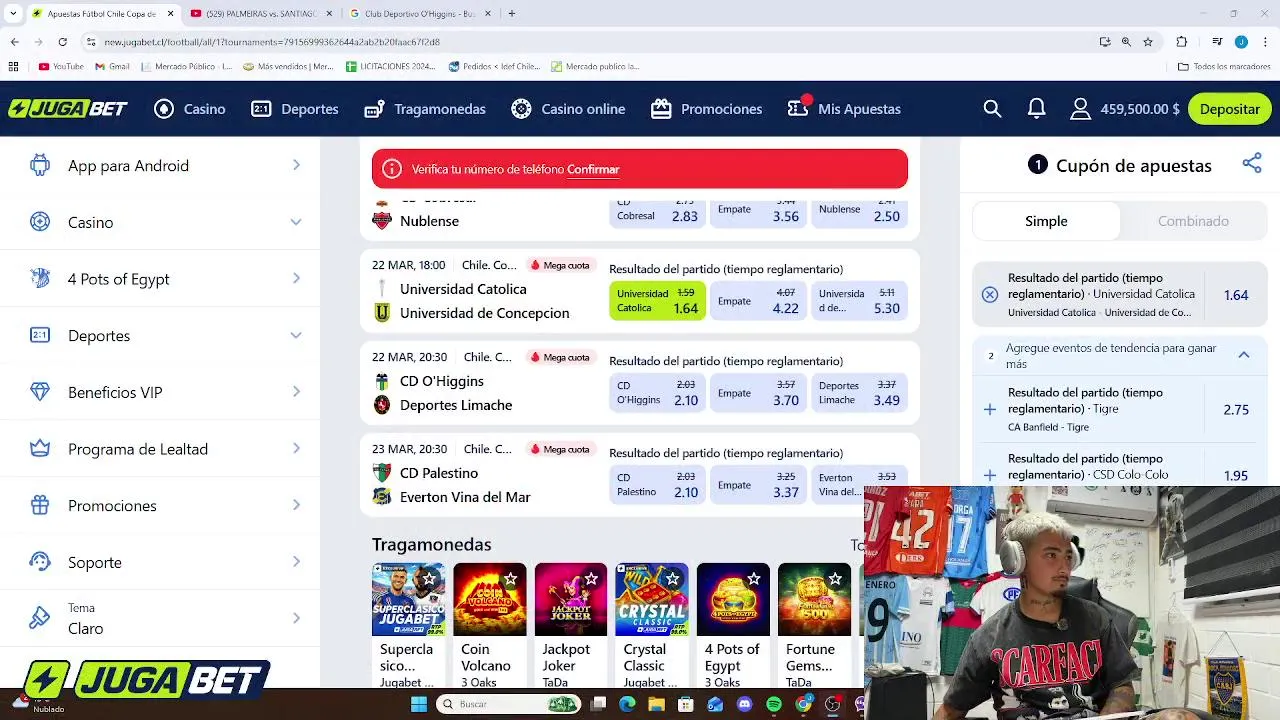Click the Windows taskbar Buscar search box
The image size is (1280, 720).
pyautogui.click(x=507, y=704)
